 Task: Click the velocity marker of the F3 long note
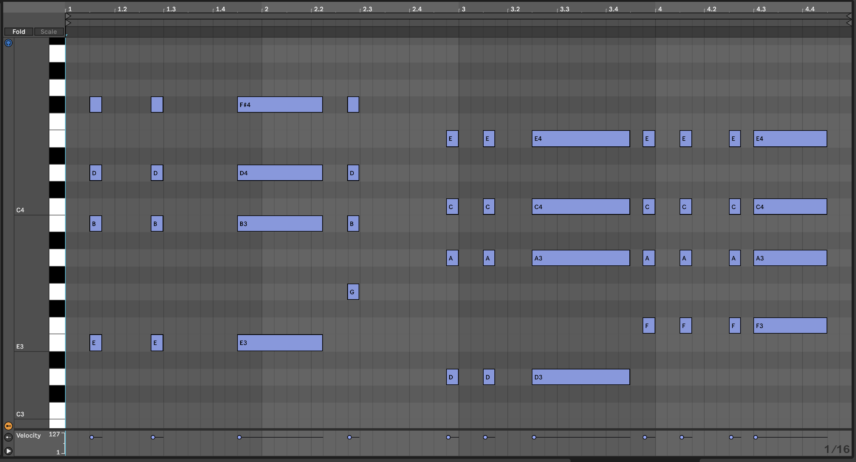click(x=756, y=437)
